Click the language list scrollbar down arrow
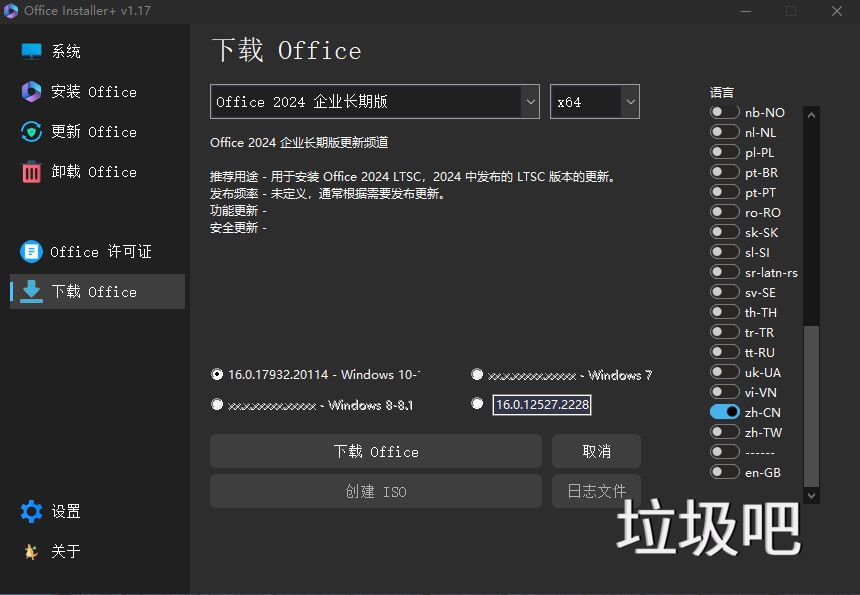The width and height of the screenshot is (860, 595). 812,494
